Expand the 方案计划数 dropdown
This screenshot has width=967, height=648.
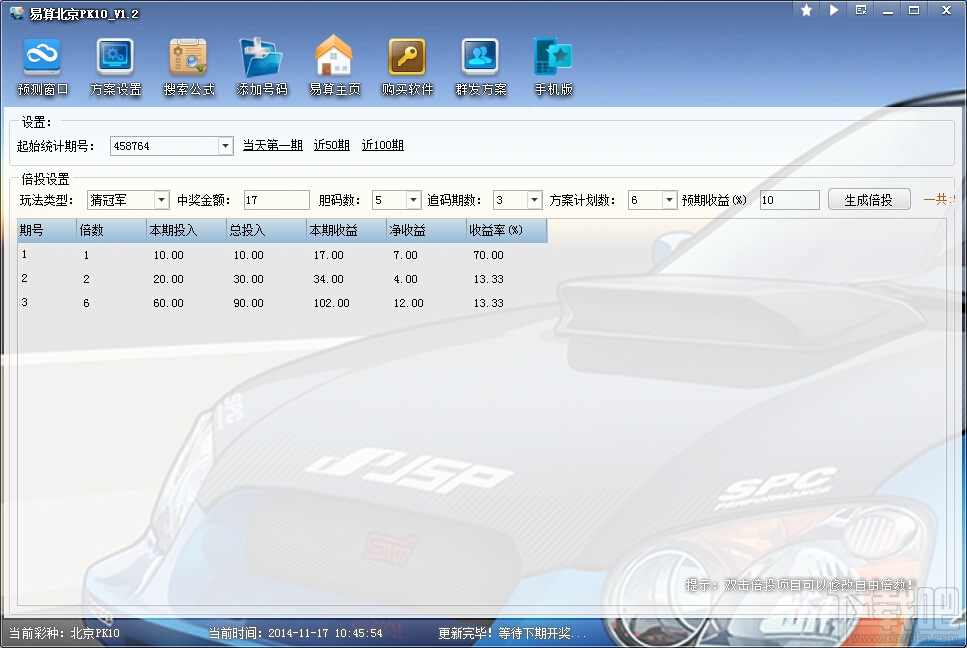pos(669,200)
